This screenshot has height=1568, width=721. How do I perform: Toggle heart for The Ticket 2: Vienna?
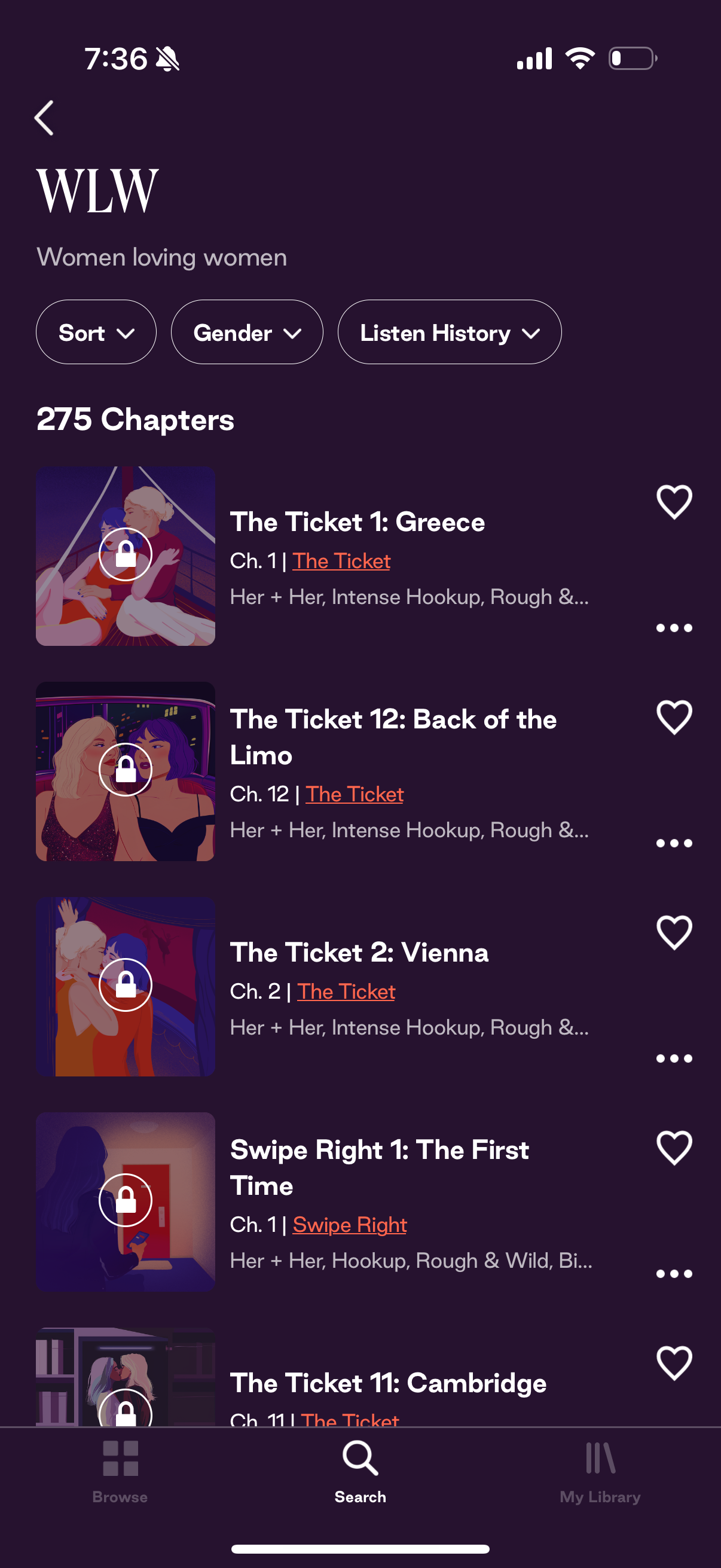pyautogui.click(x=674, y=932)
